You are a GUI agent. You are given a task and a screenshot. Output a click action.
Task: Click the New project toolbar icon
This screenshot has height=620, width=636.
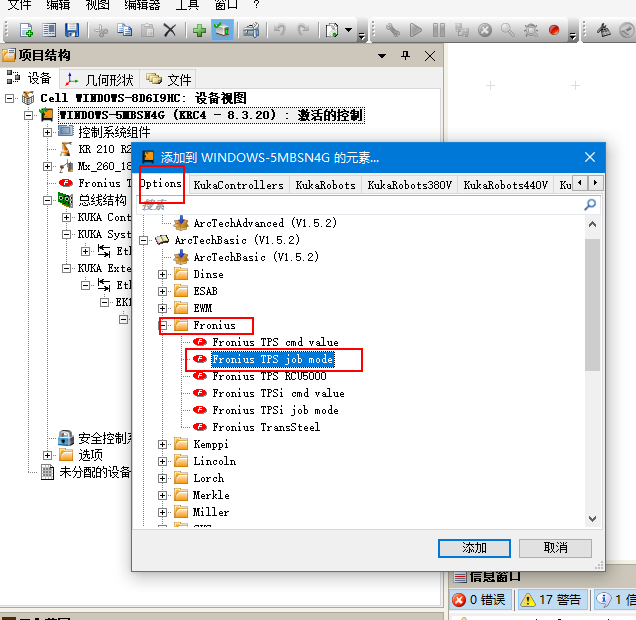pyautogui.click(x=26, y=30)
